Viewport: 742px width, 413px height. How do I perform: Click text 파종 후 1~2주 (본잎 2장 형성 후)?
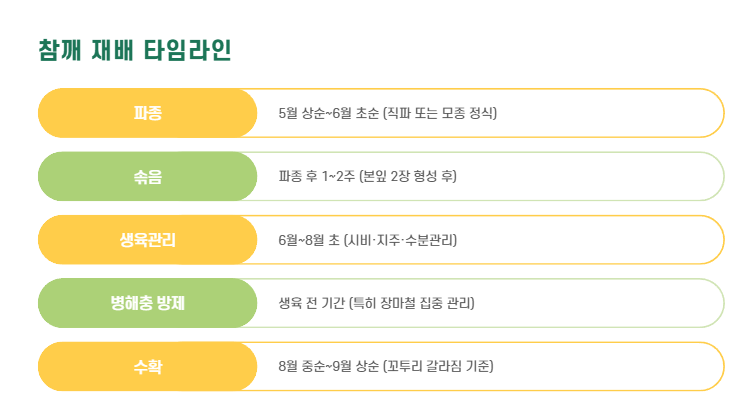click(368, 176)
